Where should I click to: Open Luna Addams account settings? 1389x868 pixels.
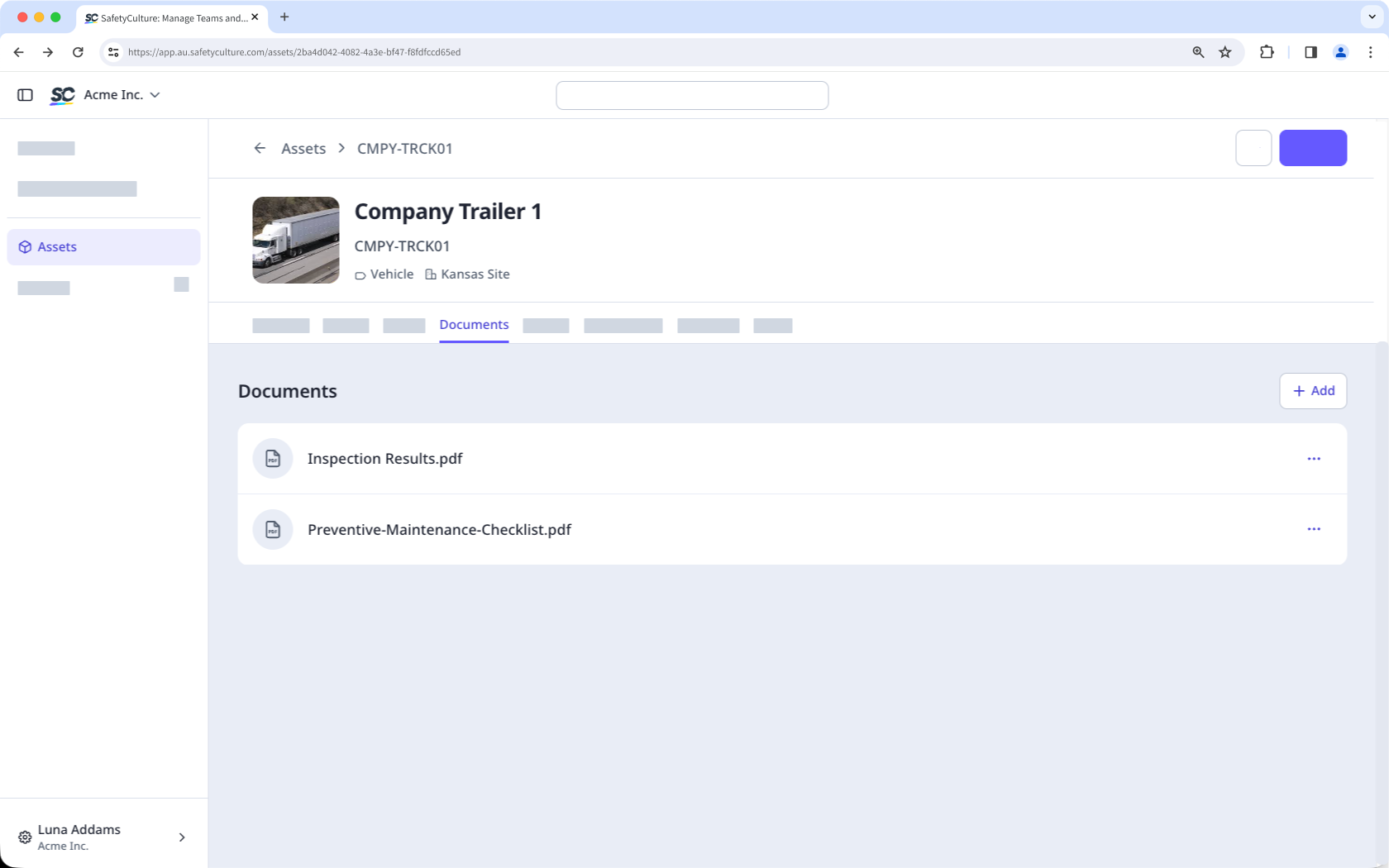pyautogui.click(x=103, y=837)
